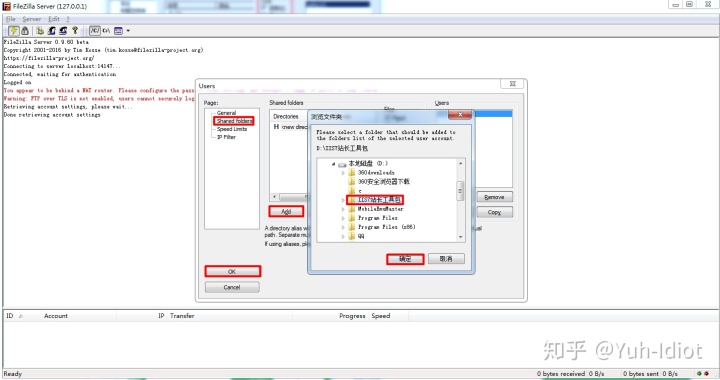Click the 确定 button in folder browser

click(x=405, y=258)
